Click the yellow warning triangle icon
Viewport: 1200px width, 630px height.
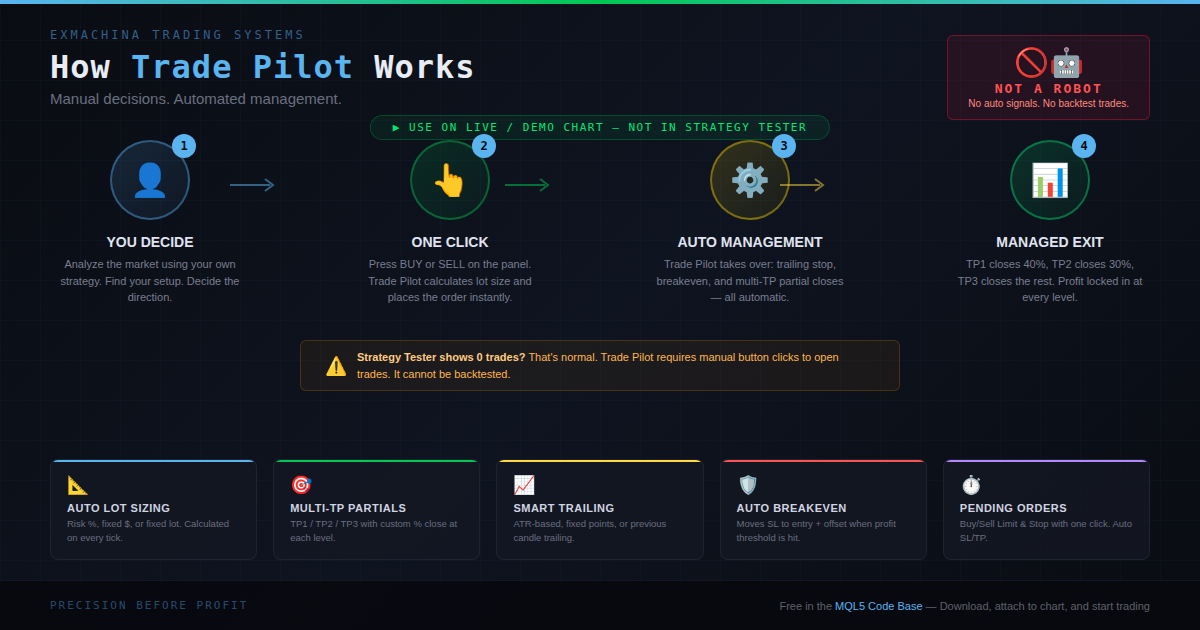tap(336, 366)
